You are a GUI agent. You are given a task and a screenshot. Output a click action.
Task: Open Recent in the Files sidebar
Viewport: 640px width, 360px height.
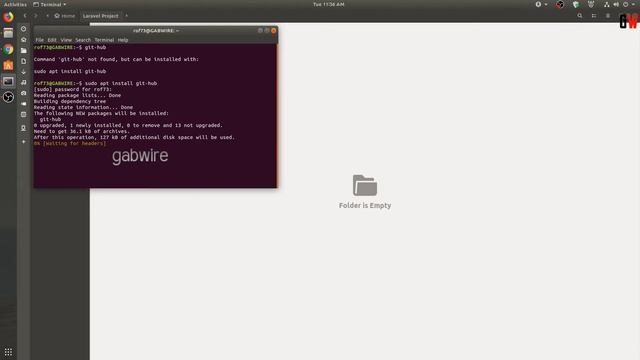tap(24, 29)
